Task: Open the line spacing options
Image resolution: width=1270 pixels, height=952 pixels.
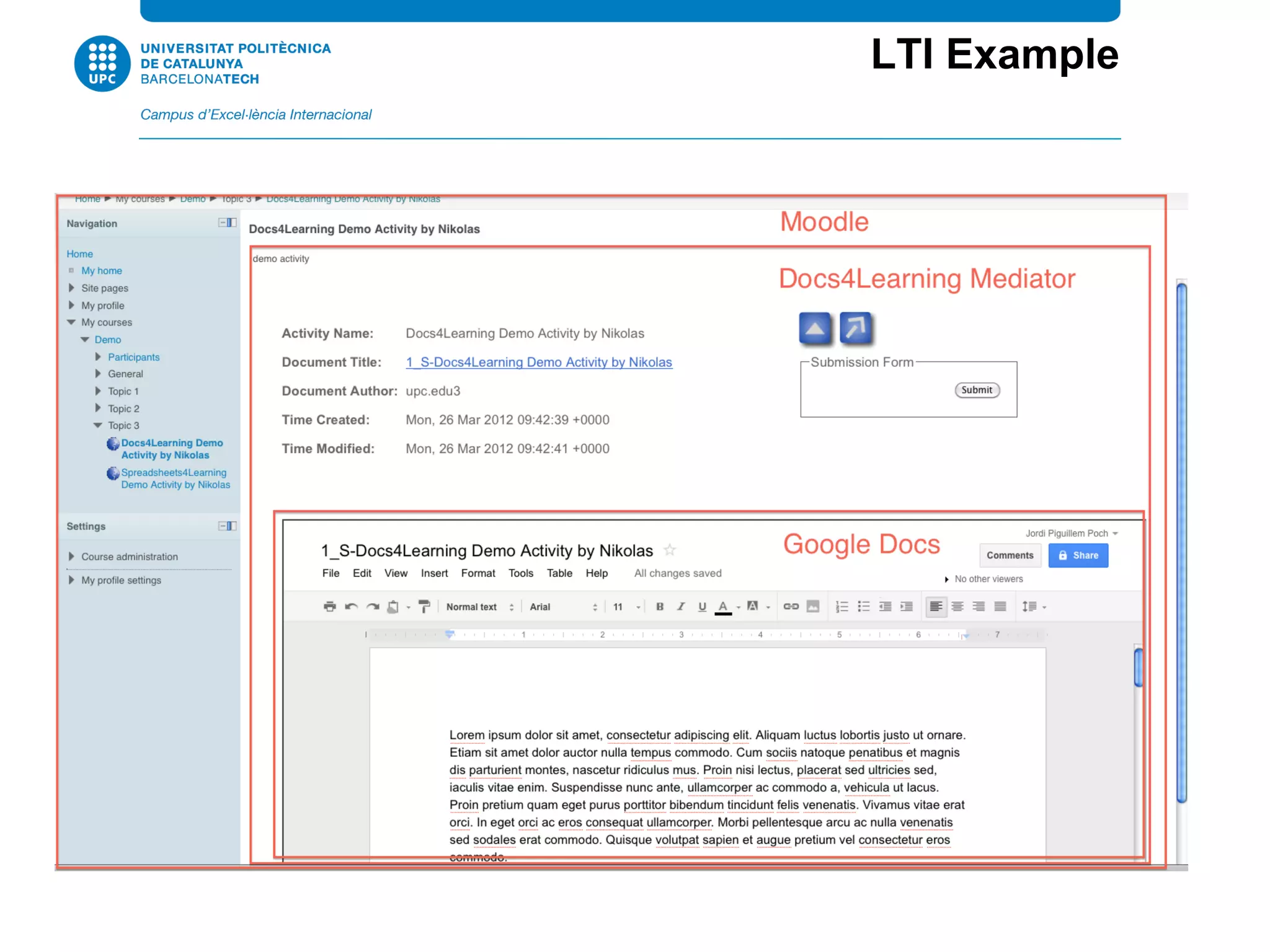Action: click(x=1034, y=607)
